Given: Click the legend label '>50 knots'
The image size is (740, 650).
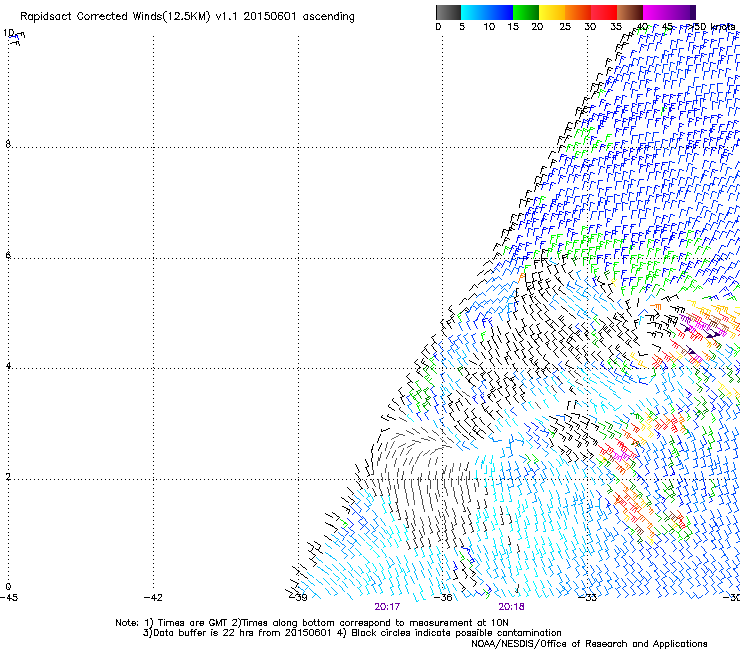Looking at the screenshot, I should [710, 27].
